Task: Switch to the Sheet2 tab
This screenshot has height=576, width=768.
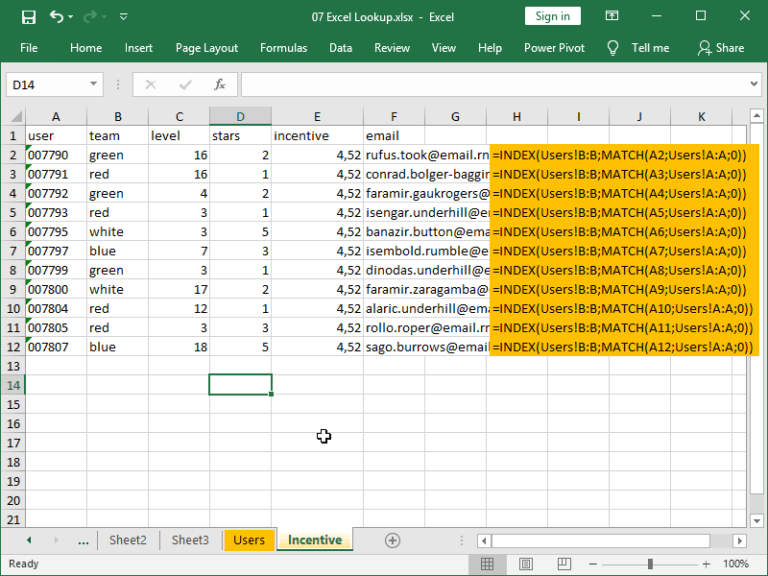Action: (x=128, y=540)
